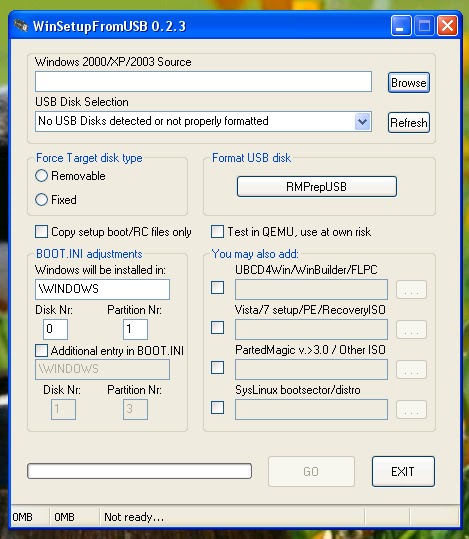Screen dimensions: 469x539
Task: Launch RMPrepUSB format tool
Action: click(317, 187)
